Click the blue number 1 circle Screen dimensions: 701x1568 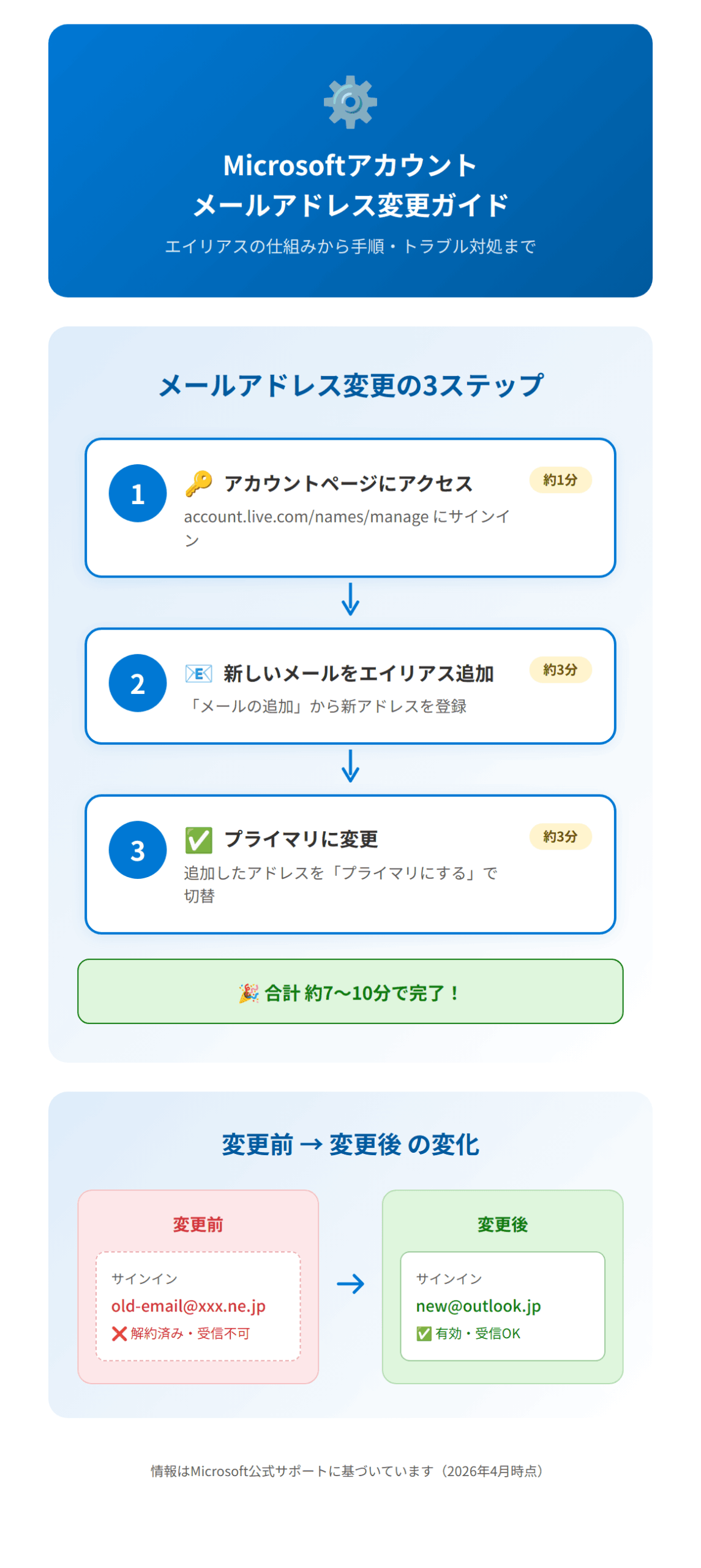click(138, 493)
